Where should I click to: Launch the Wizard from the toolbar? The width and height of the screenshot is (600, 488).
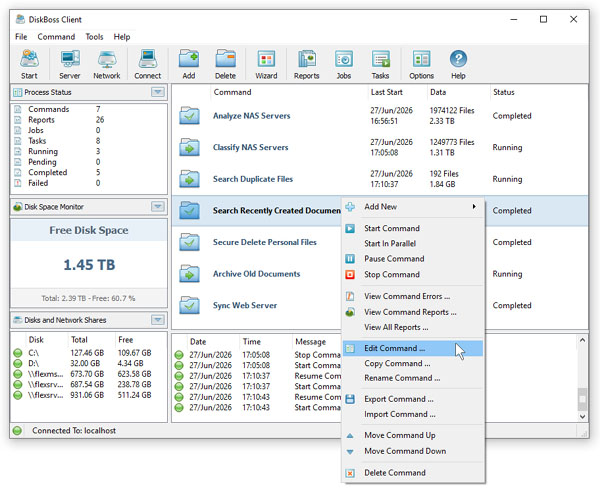point(266,64)
